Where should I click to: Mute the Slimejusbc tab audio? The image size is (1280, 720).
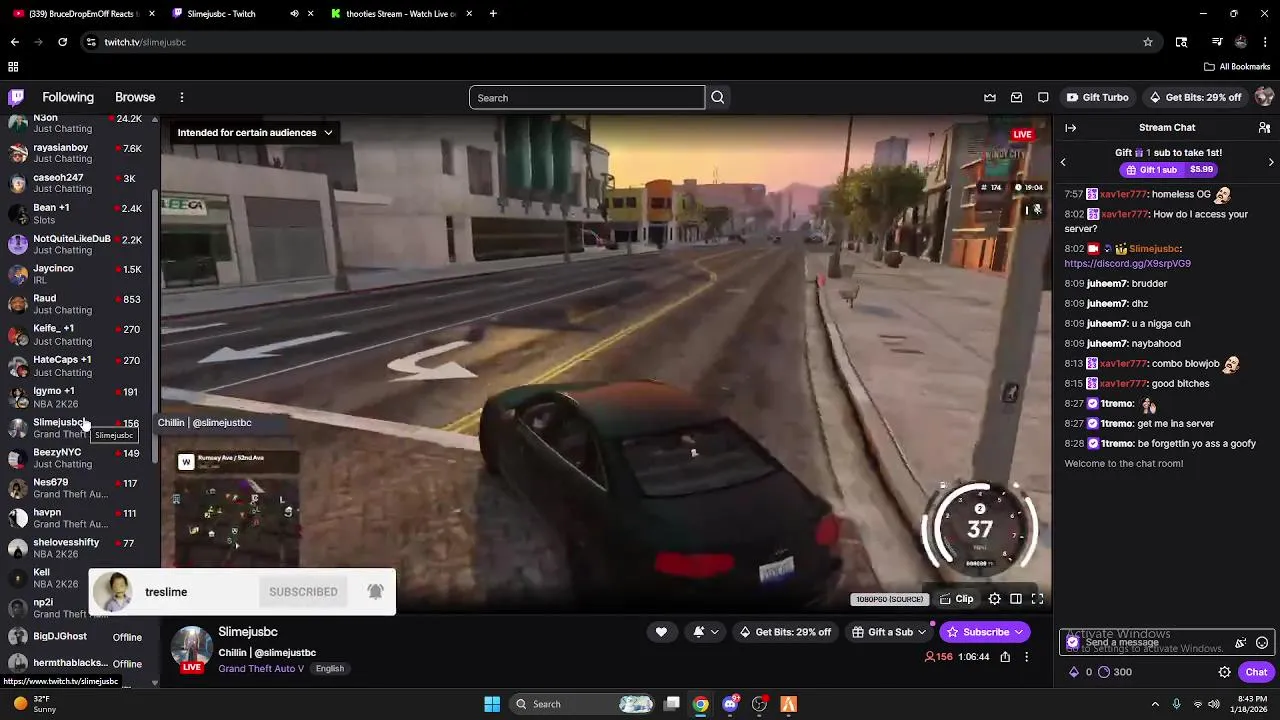coord(294,14)
